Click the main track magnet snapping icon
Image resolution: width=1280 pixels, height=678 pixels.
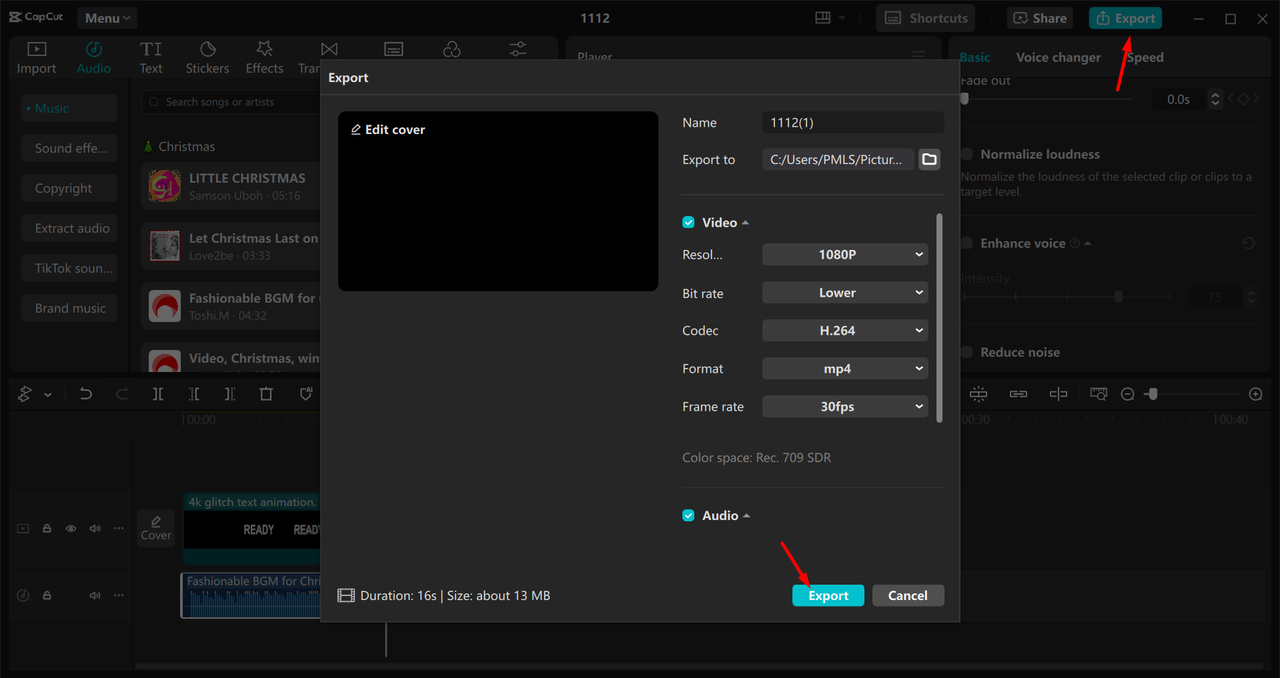978,394
